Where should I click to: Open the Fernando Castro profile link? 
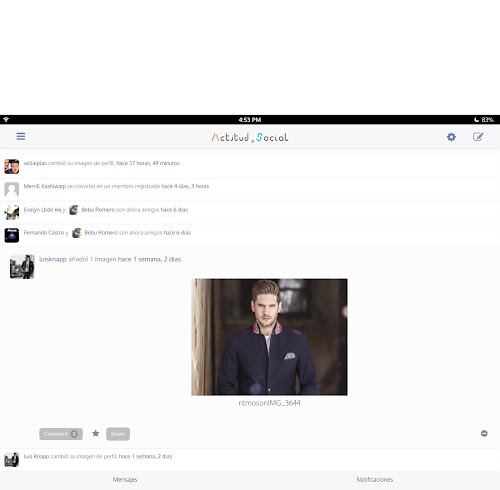(x=44, y=233)
